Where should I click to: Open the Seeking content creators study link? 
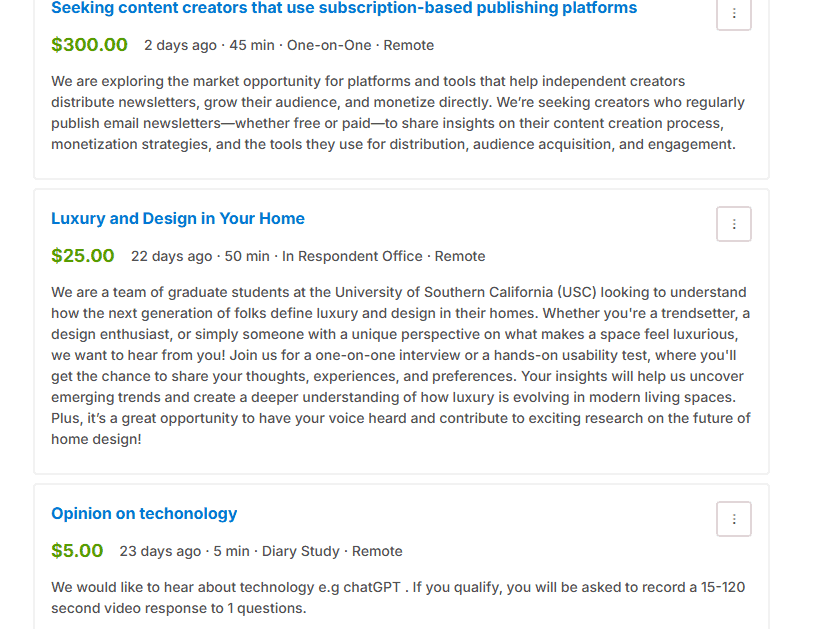pyautogui.click(x=344, y=8)
